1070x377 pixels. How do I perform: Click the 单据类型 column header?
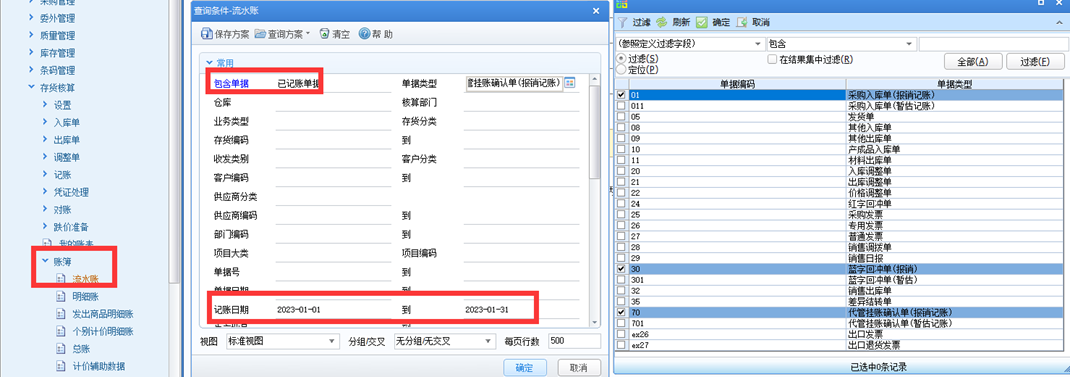[955, 85]
